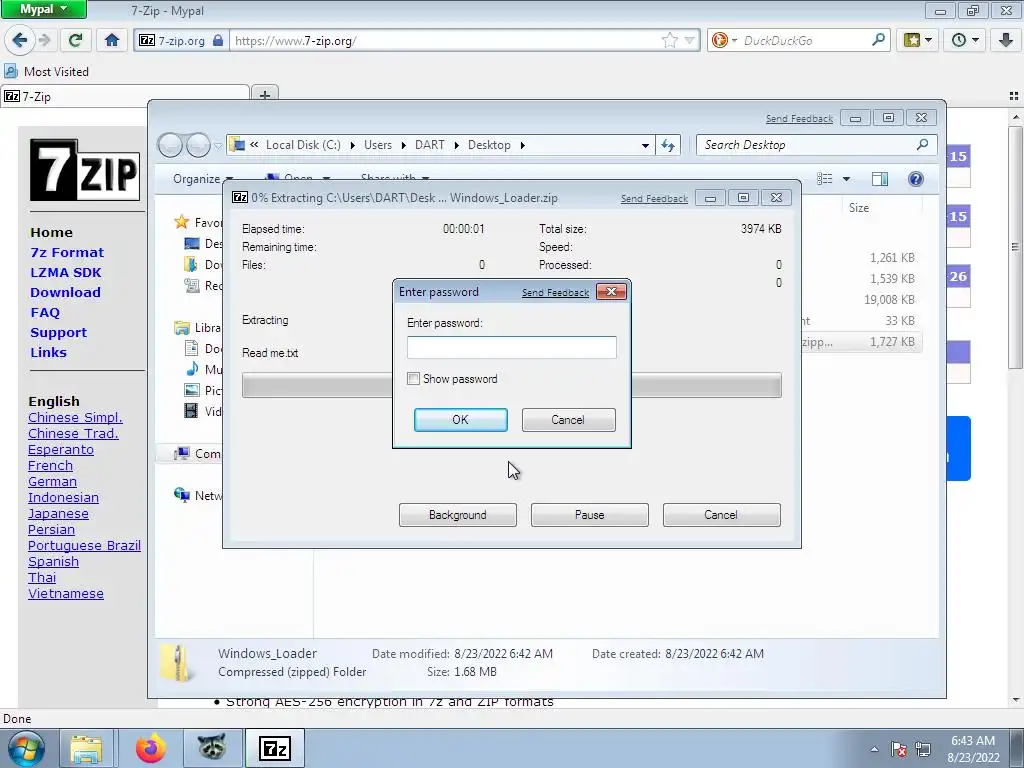Click Send Feedback in Explorer window
Viewport: 1024px width, 768px height.
[799, 119]
